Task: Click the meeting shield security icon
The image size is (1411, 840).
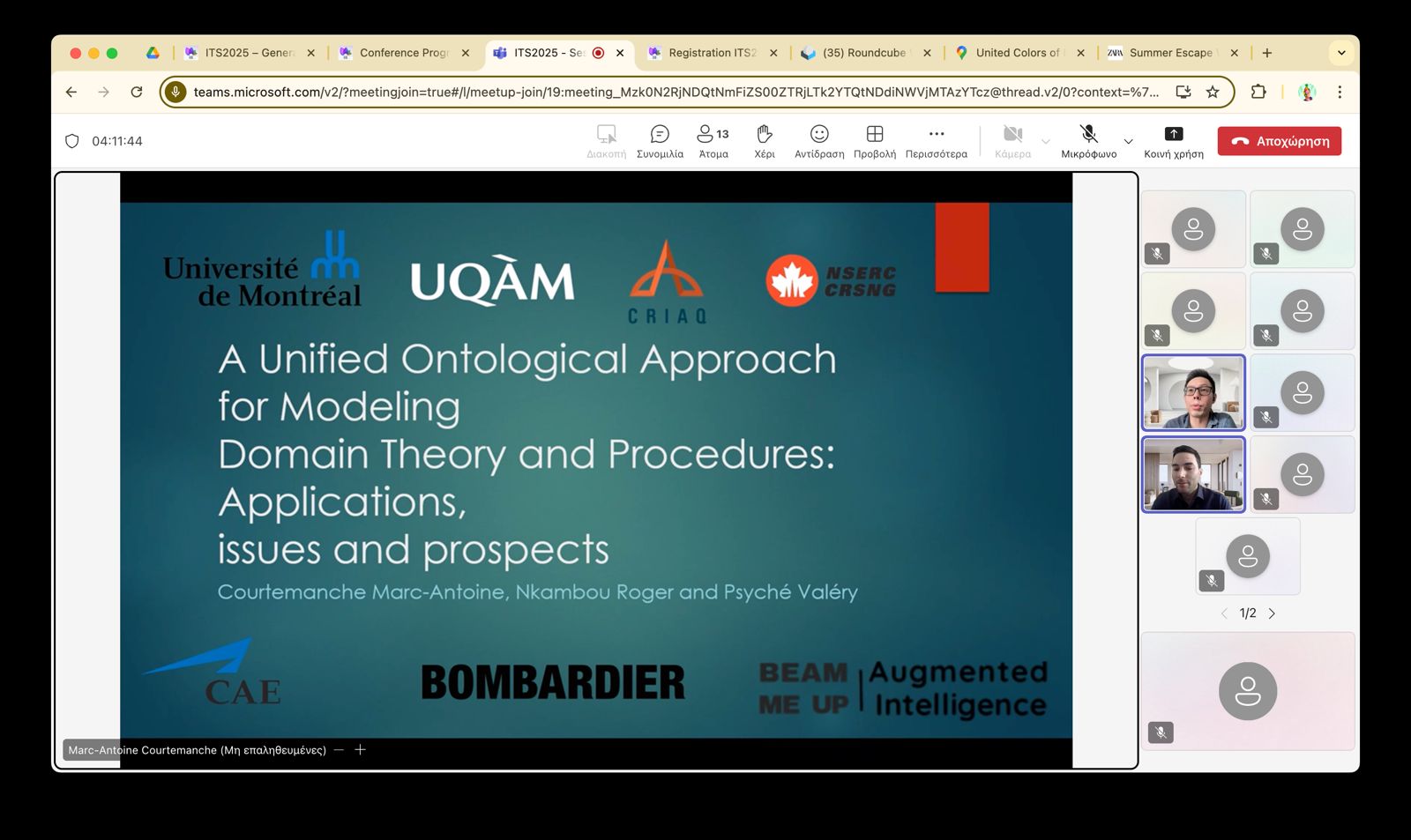Action: click(72, 141)
